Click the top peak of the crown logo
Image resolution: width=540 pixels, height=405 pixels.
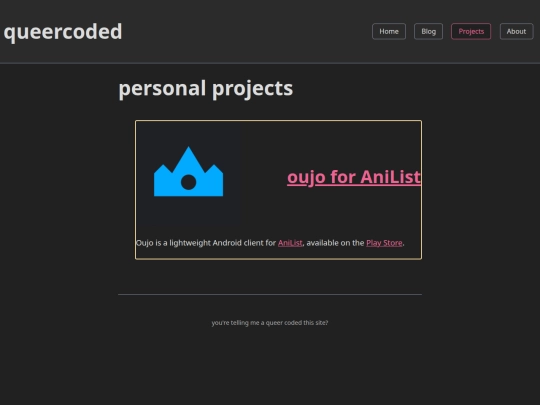coord(188,149)
